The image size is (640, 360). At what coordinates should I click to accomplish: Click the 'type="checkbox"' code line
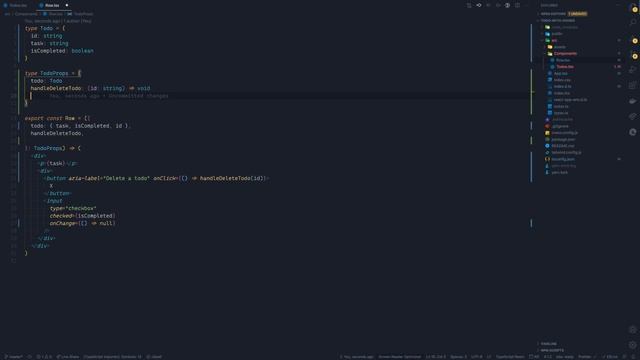coord(73,208)
